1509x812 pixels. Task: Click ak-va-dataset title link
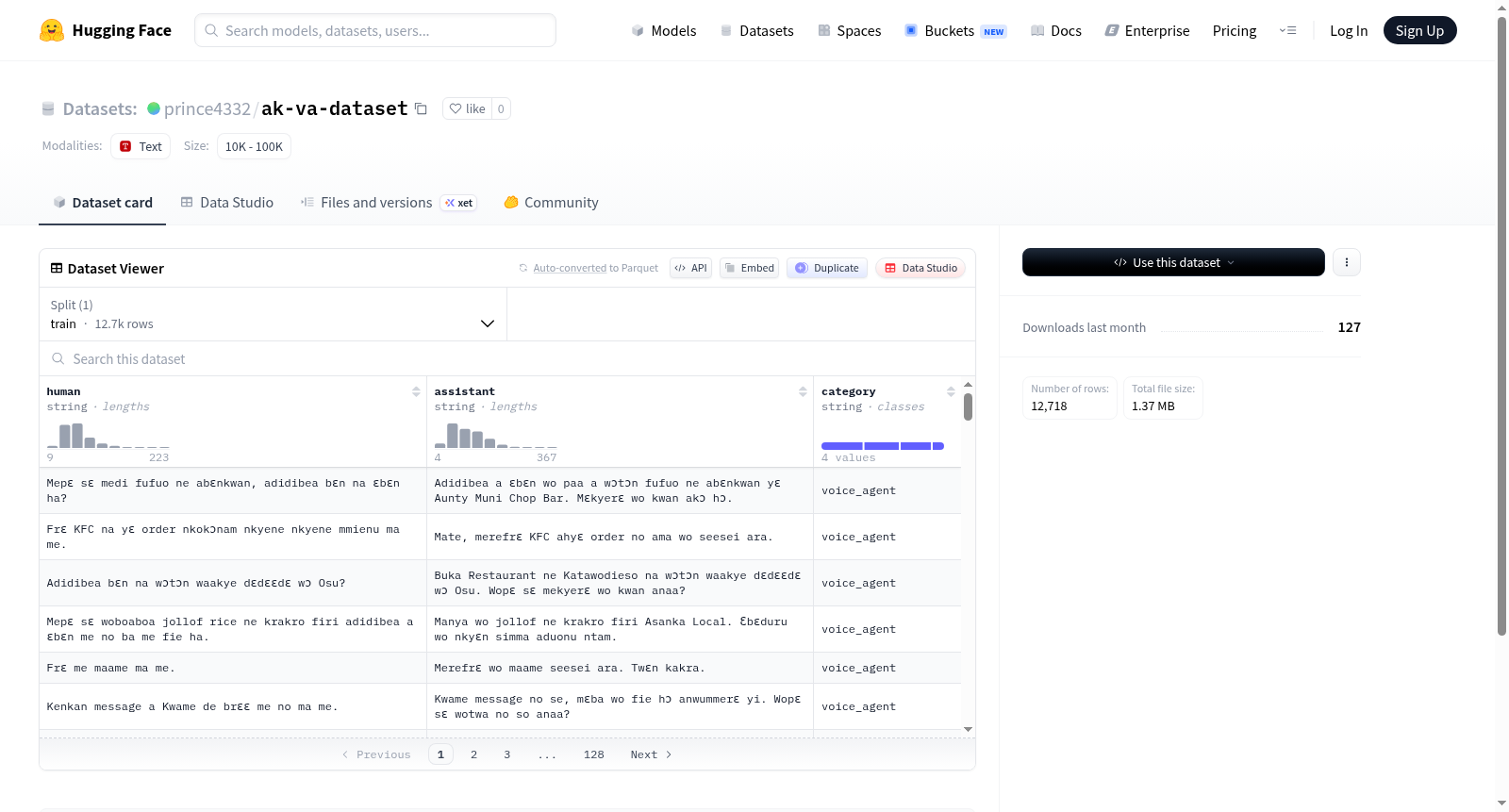click(335, 108)
